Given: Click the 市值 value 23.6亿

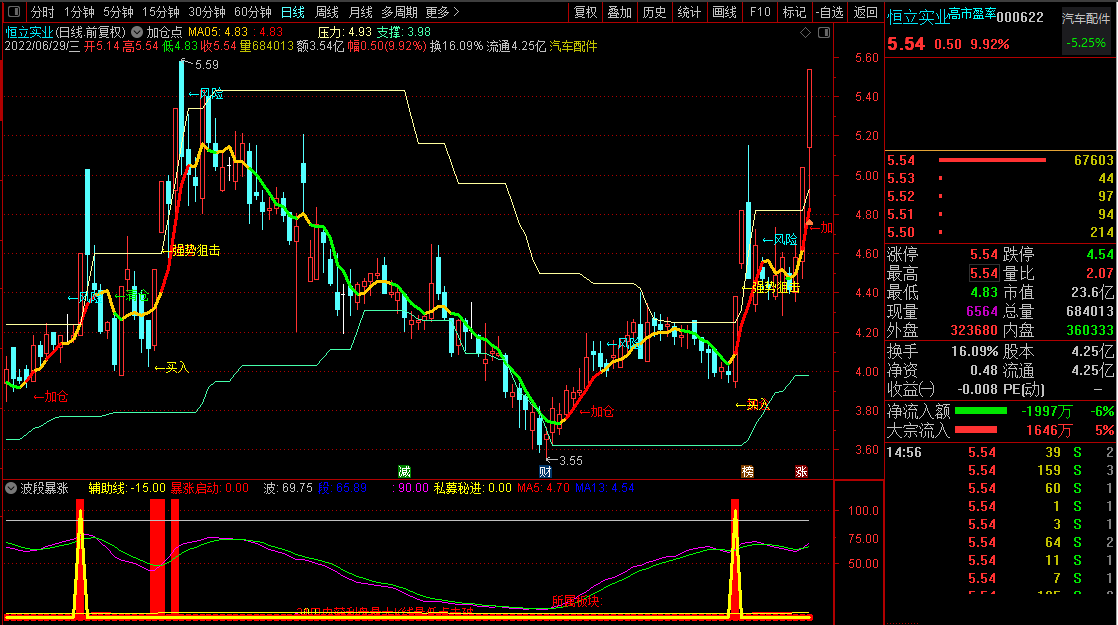Looking at the screenshot, I should [x=1092, y=293].
